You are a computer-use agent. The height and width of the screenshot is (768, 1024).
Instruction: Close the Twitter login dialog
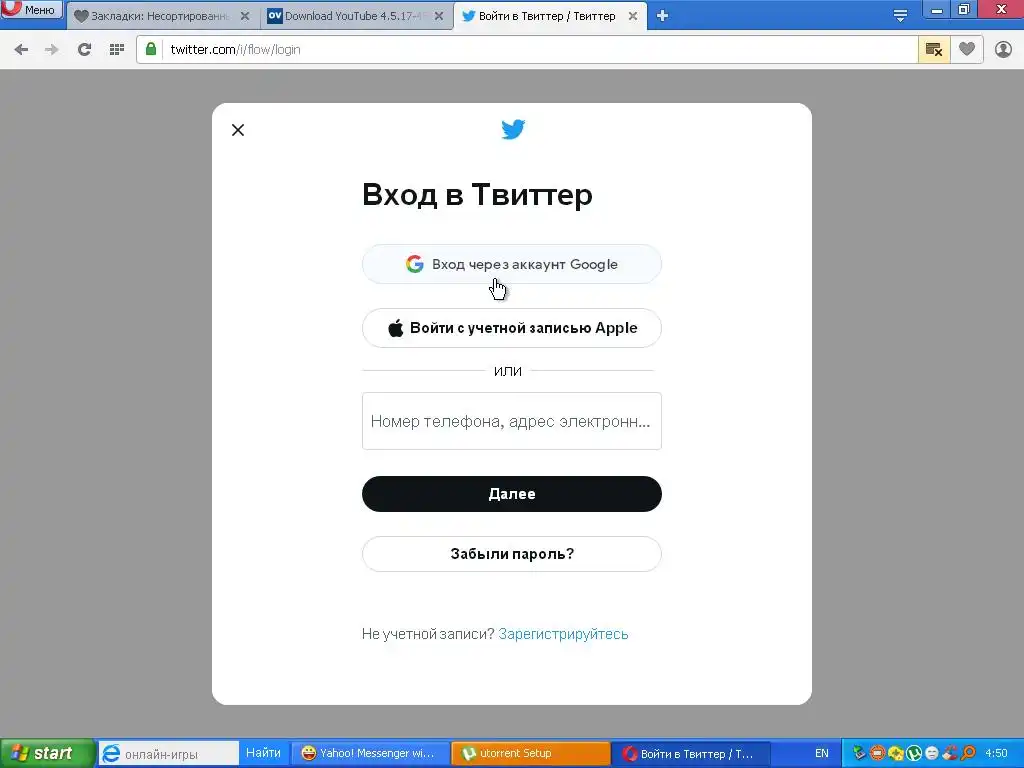click(x=238, y=130)
